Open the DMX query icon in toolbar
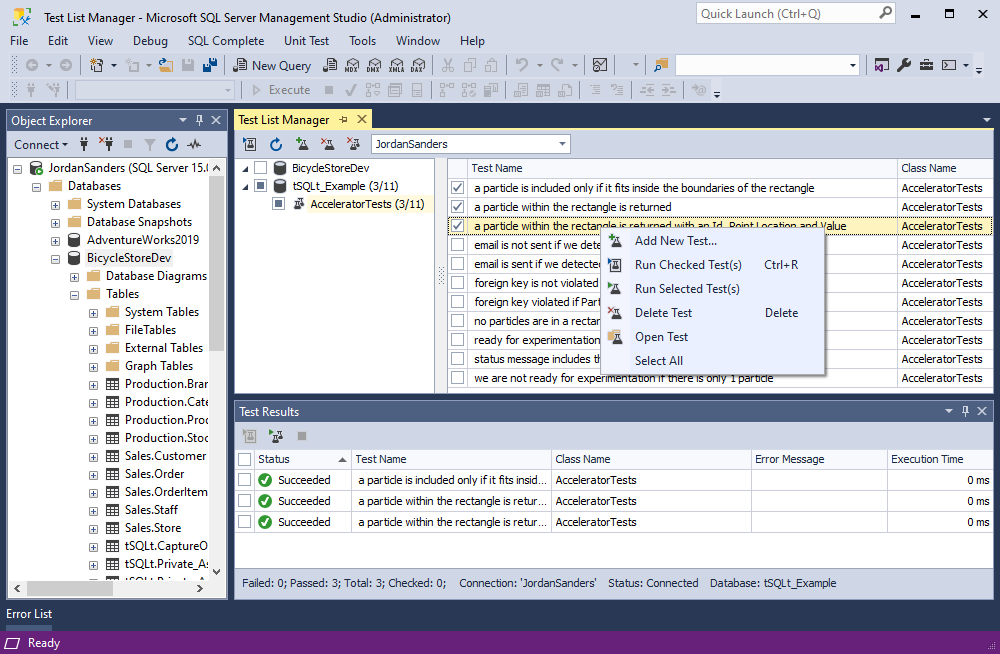The width and height of the screenshot is (1000, 654). point(374,65)
